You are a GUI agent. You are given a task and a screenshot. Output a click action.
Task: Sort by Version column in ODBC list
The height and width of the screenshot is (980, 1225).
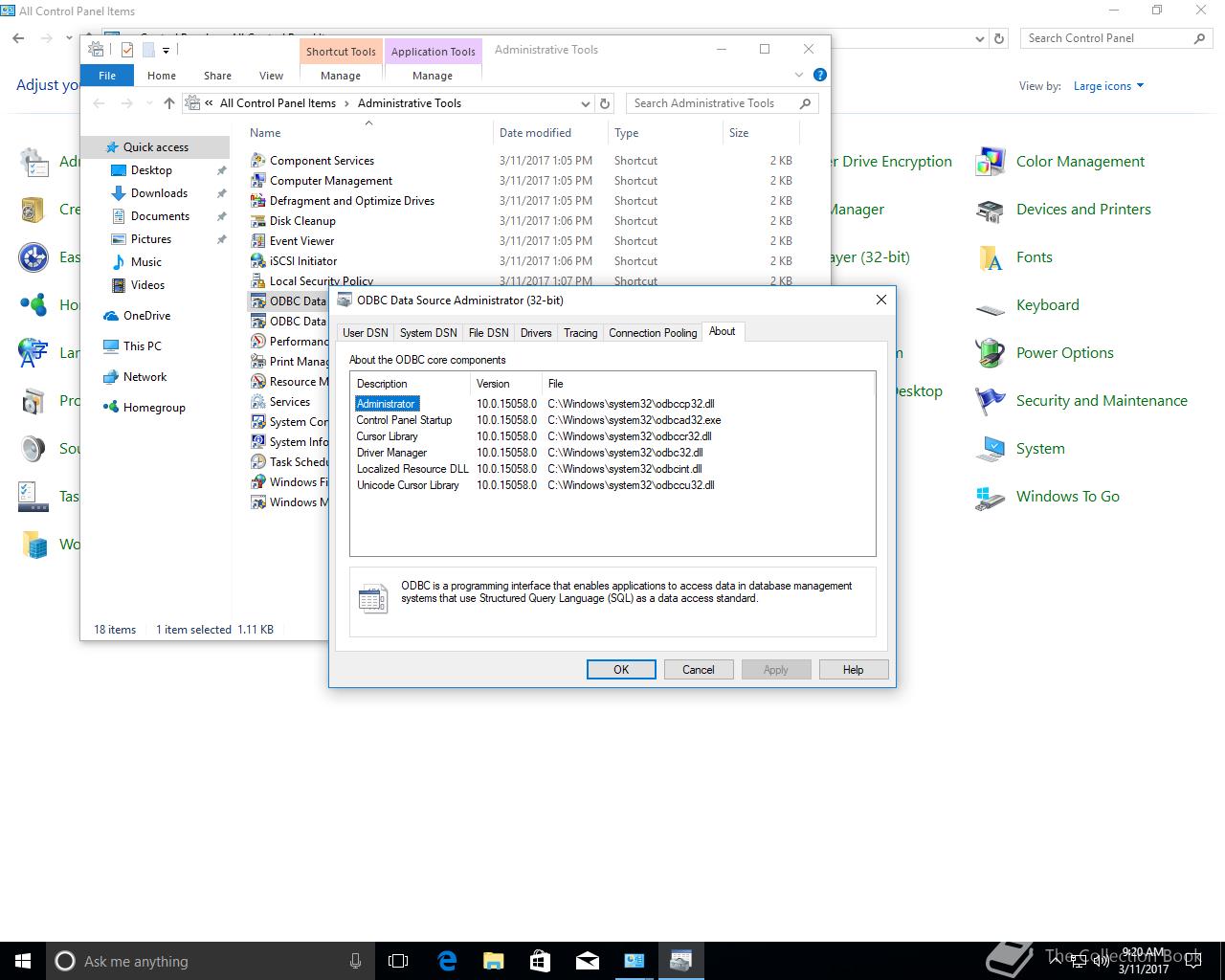pos(506,384)
